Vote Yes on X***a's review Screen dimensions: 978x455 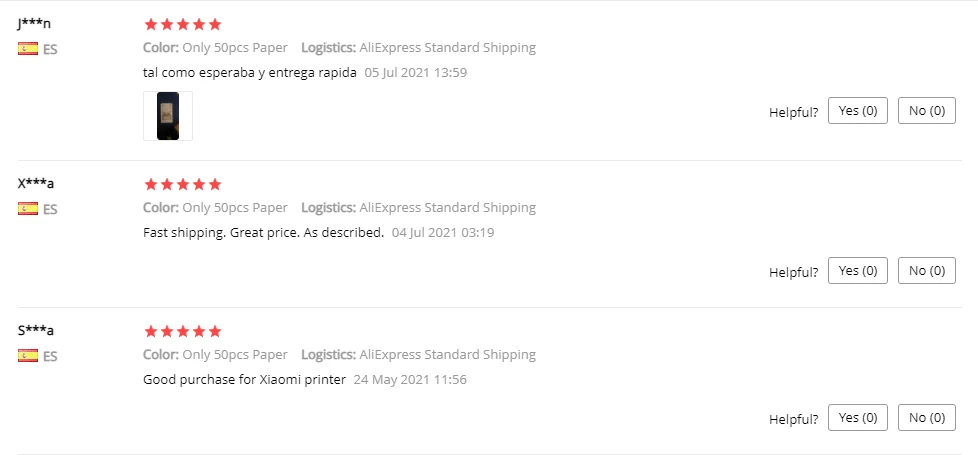click(857, 271)
